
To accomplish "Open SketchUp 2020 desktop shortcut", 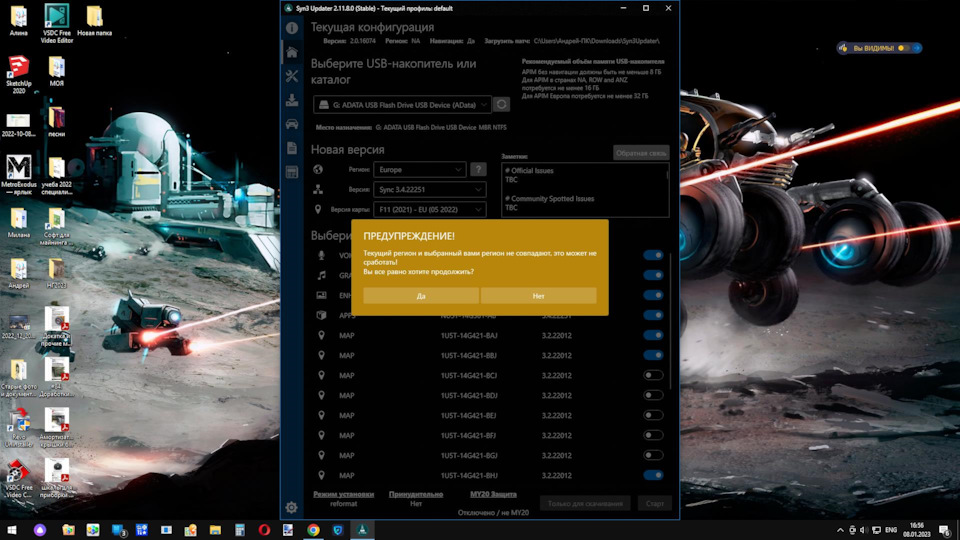I will tap(18, 74).
